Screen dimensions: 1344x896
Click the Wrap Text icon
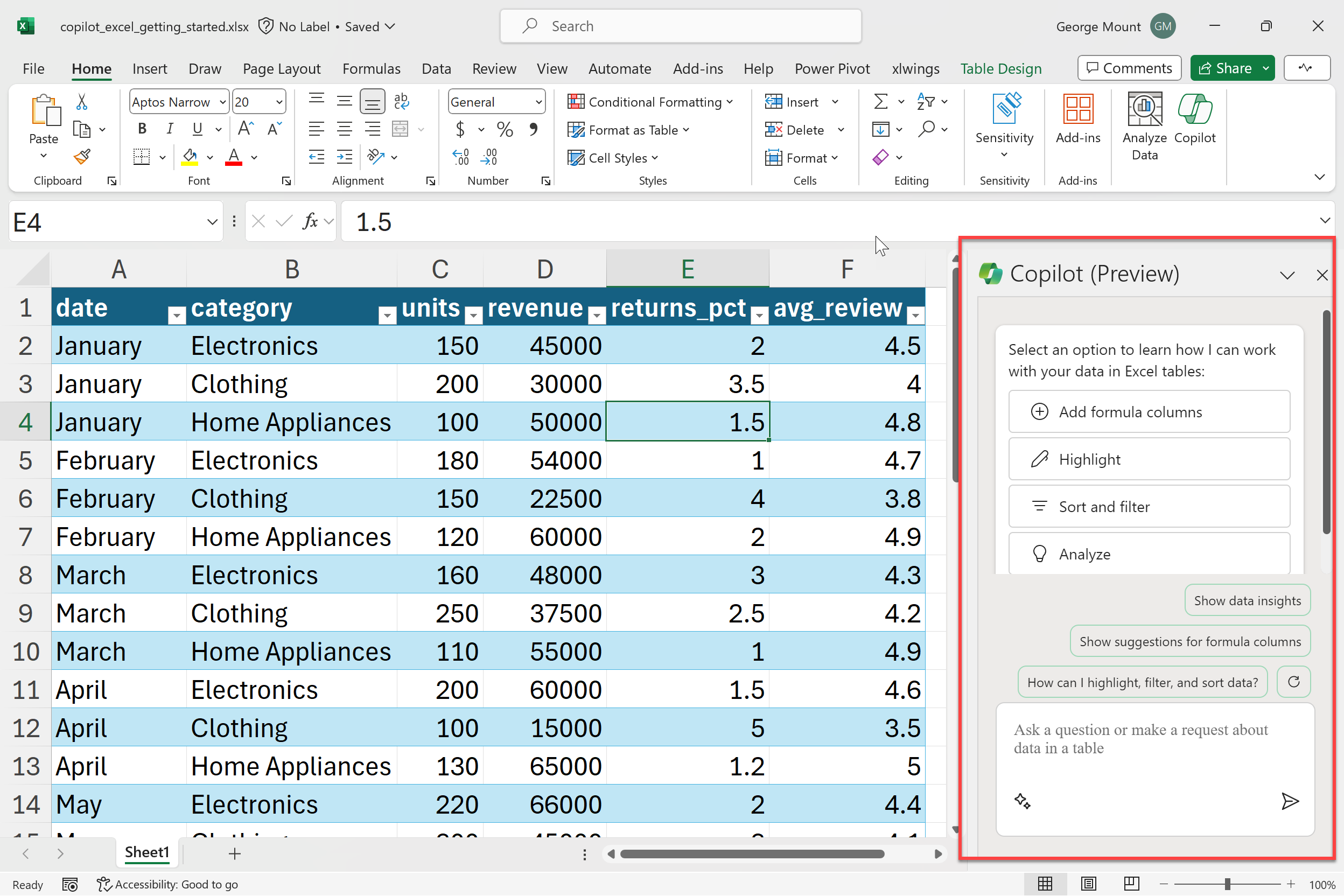[x=401, y=101]
